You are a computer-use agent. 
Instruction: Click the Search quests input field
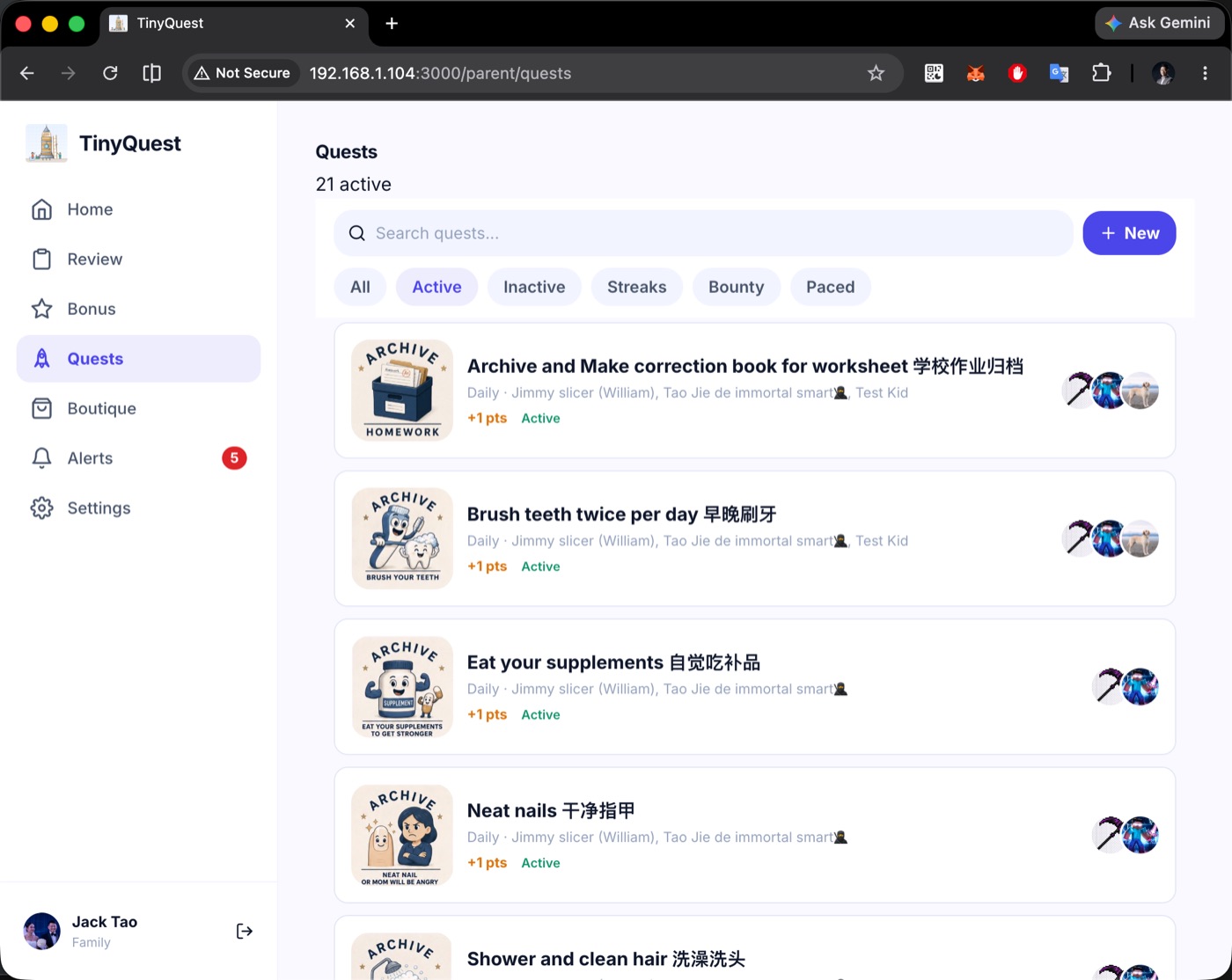pos(703,233)
